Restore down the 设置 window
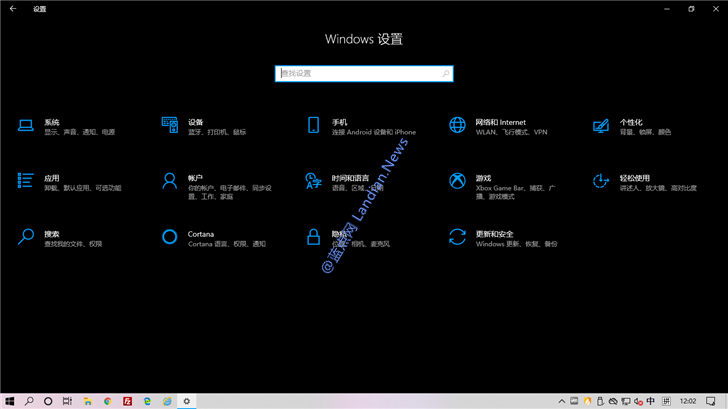This screenshot has width=728, height=409. [x=691, y=9]
